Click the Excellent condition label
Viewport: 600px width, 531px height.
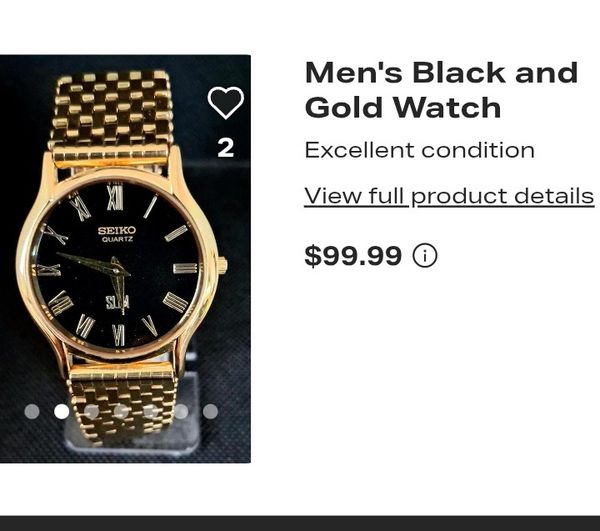pos(420,150)
